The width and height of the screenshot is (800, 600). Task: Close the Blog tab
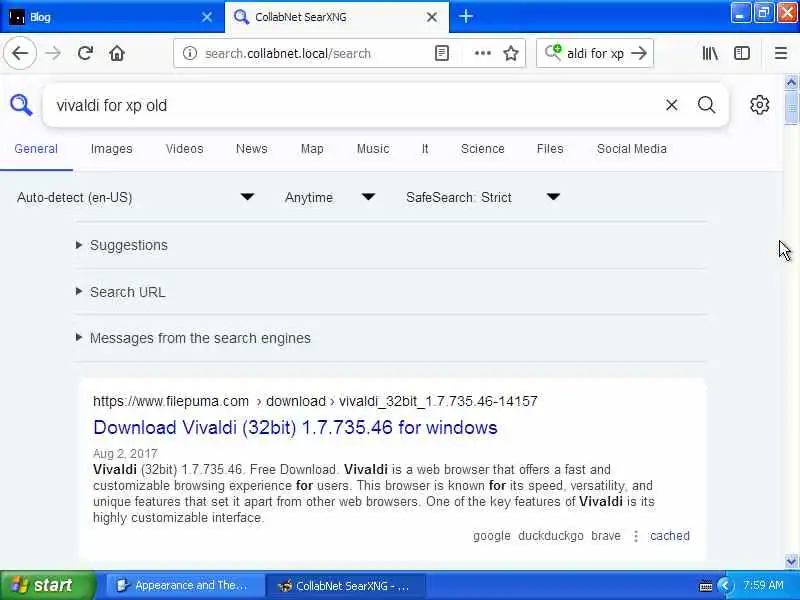point(207,17)
